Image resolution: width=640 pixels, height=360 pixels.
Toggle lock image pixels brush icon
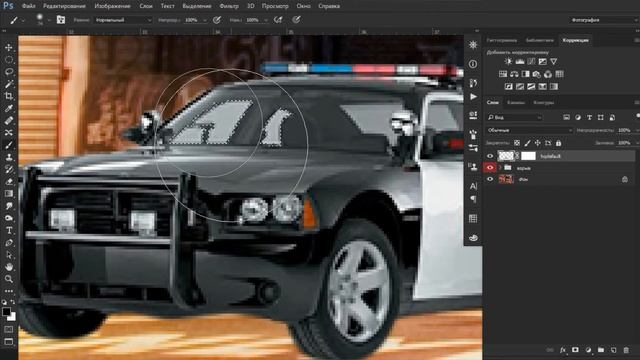point(527,143)
